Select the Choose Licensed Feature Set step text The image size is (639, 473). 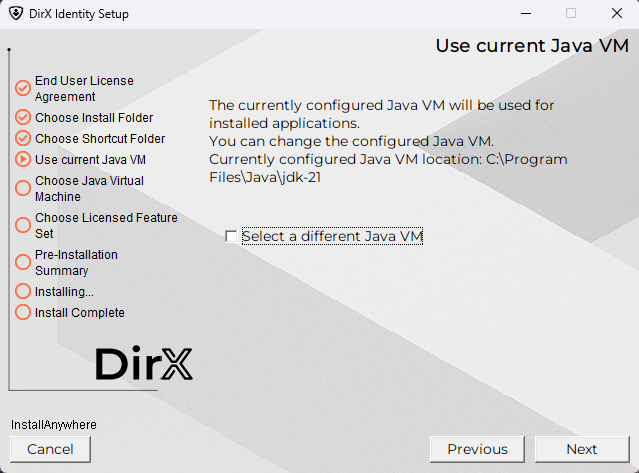[x=106, y=225]
